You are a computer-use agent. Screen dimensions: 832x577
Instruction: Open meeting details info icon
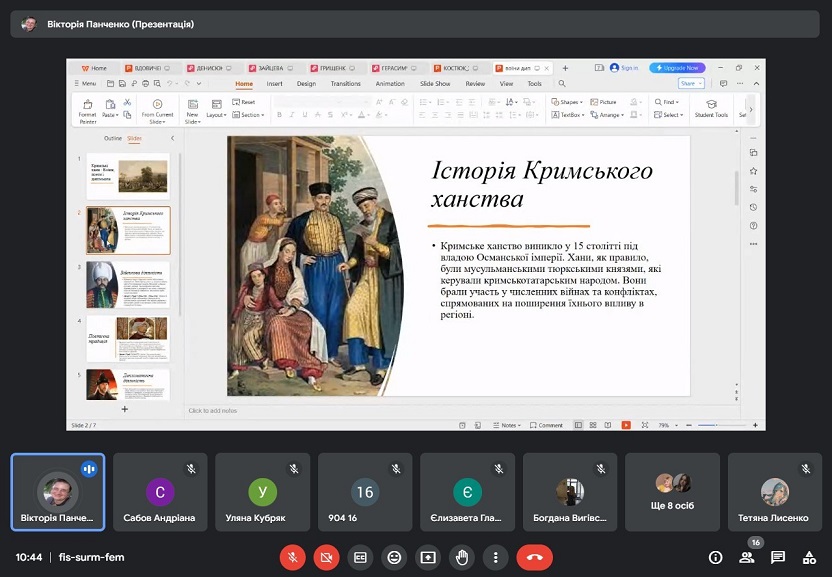(715, 557)
